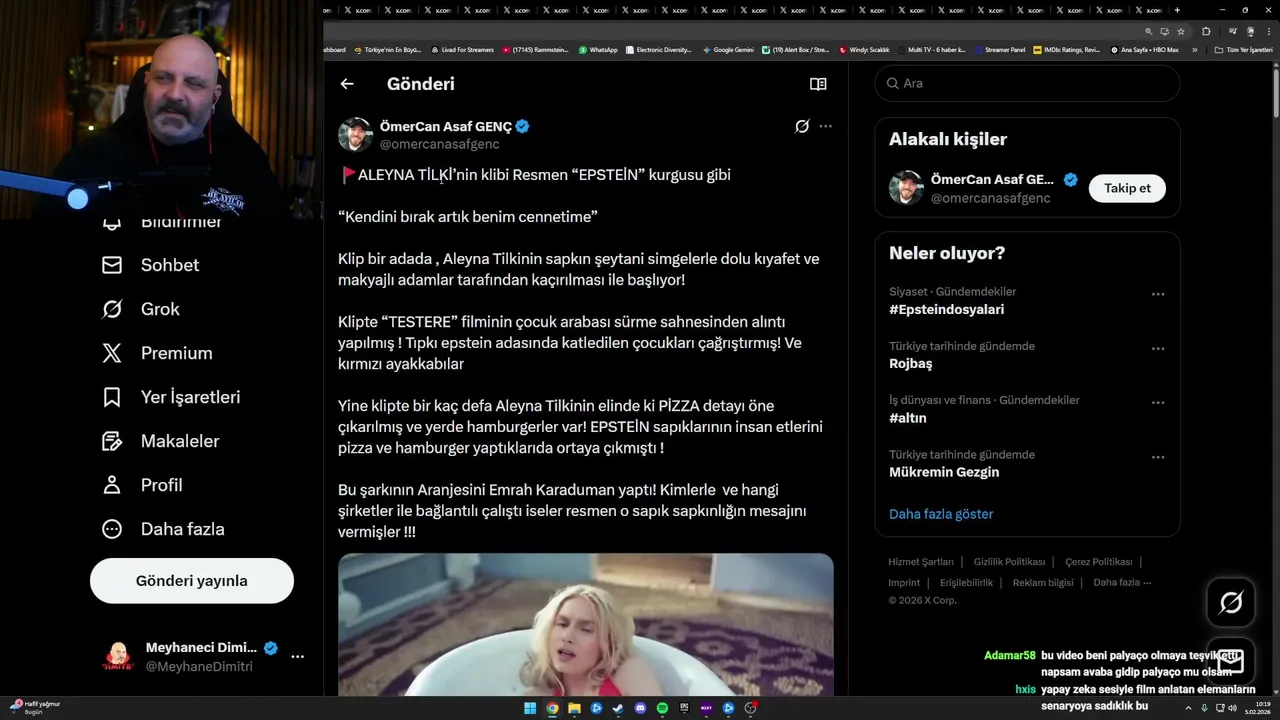Open Hizmet Şartları footer link

pyautogui.click(x=921, y=562)
